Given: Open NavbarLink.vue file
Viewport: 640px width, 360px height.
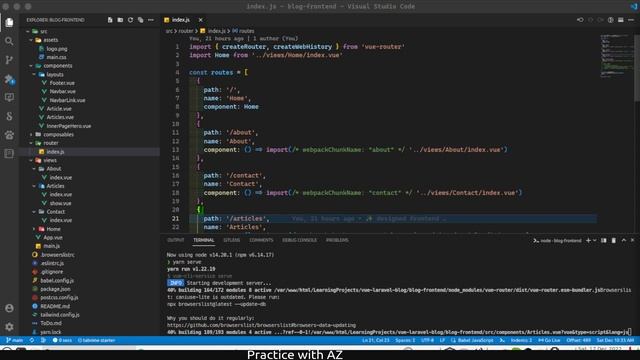Looking at the screenshot, I should (67, 100).
